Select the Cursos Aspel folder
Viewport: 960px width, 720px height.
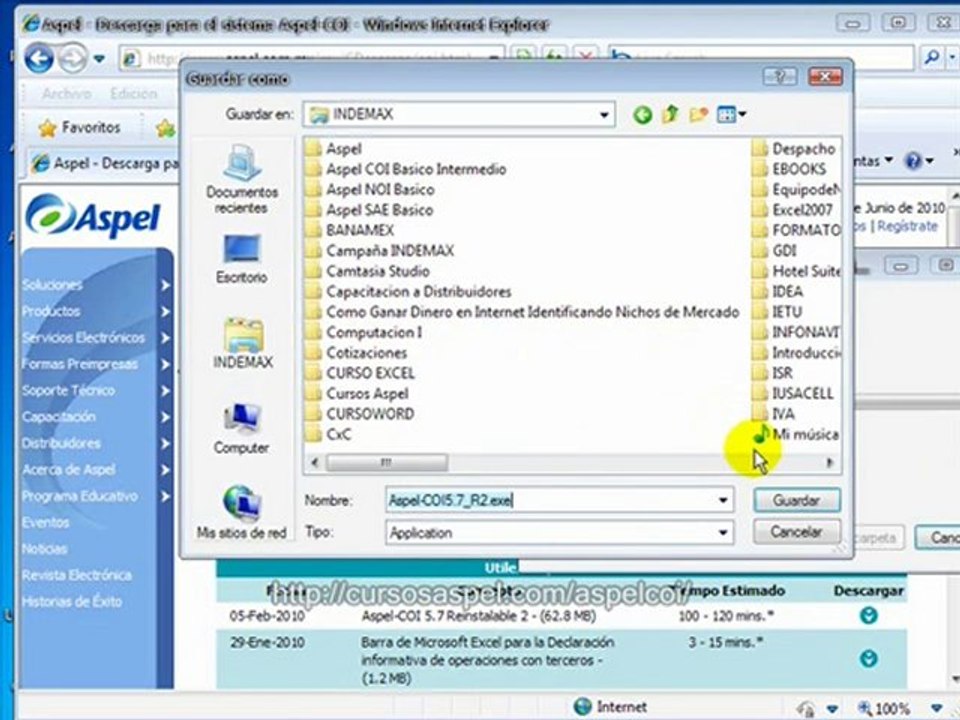[x=358, y=394]
